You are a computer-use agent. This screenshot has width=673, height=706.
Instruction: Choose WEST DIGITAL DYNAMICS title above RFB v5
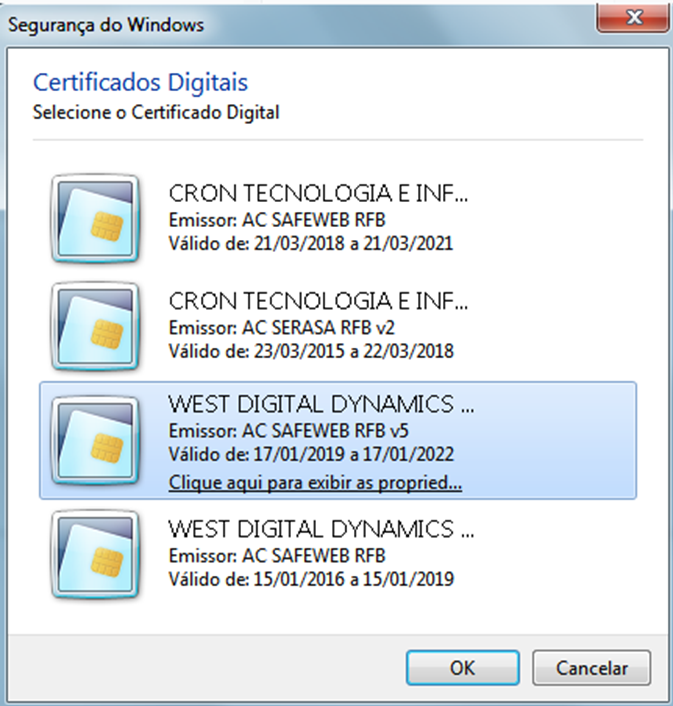click(321, 404)
